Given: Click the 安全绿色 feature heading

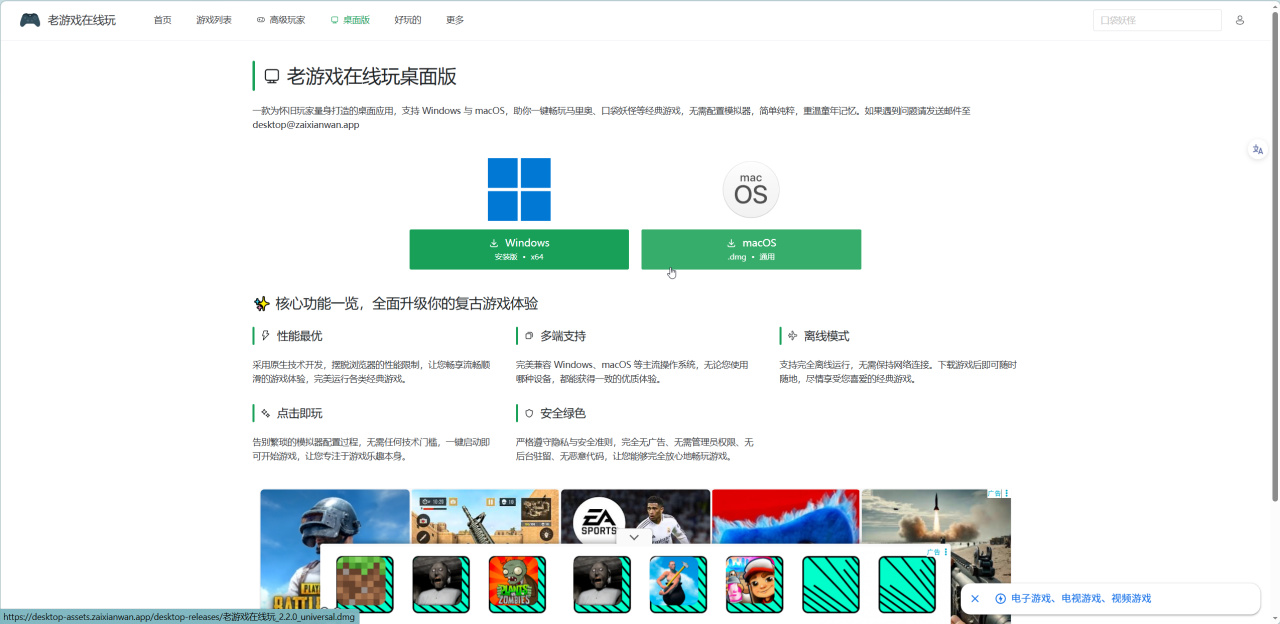Looking at the screenshot, I should pos(563,413).
